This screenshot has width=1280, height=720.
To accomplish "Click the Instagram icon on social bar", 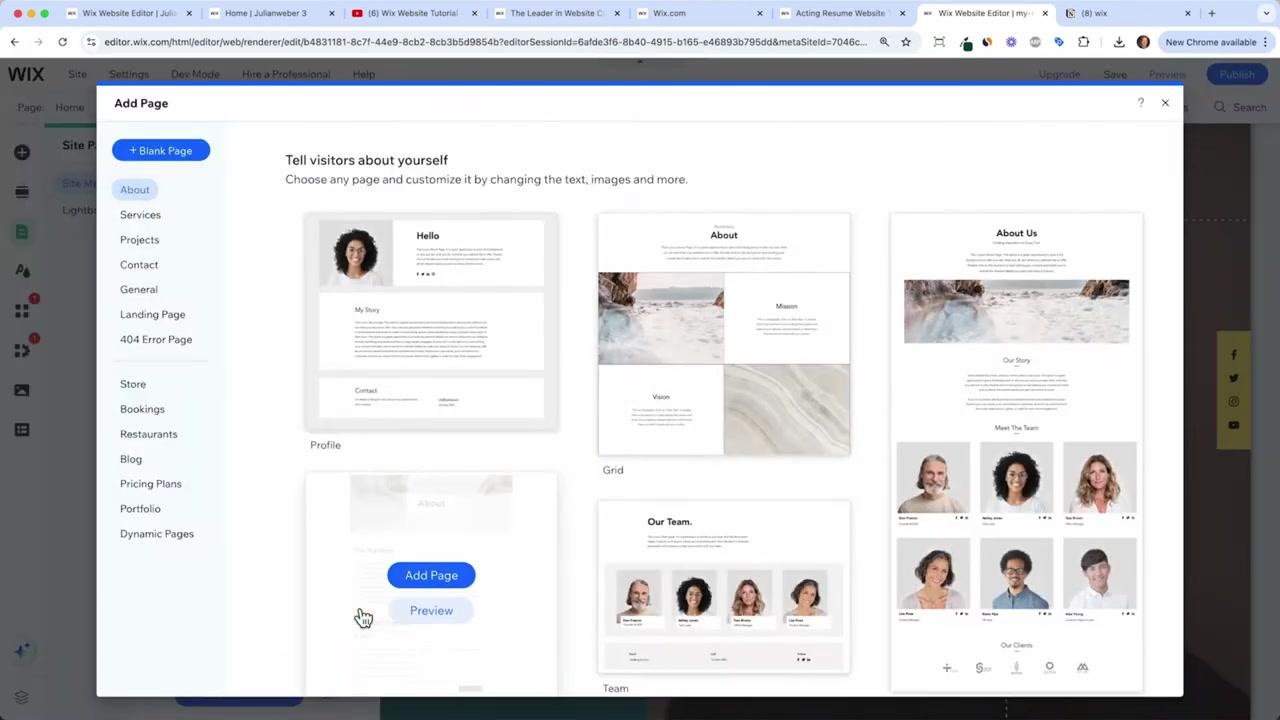I will [x=1234, y=401].
